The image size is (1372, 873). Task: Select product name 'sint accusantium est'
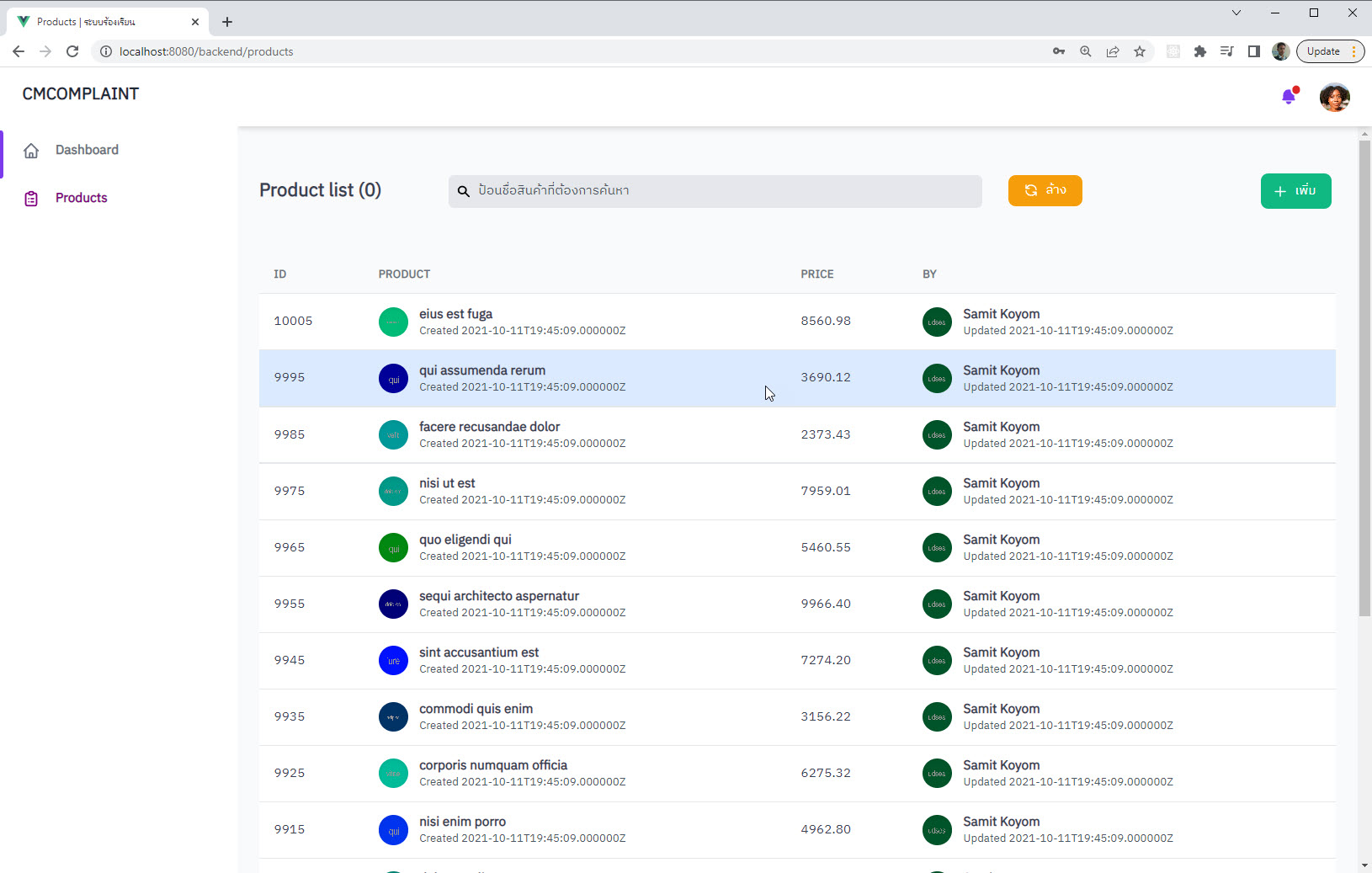coord(479,652)
